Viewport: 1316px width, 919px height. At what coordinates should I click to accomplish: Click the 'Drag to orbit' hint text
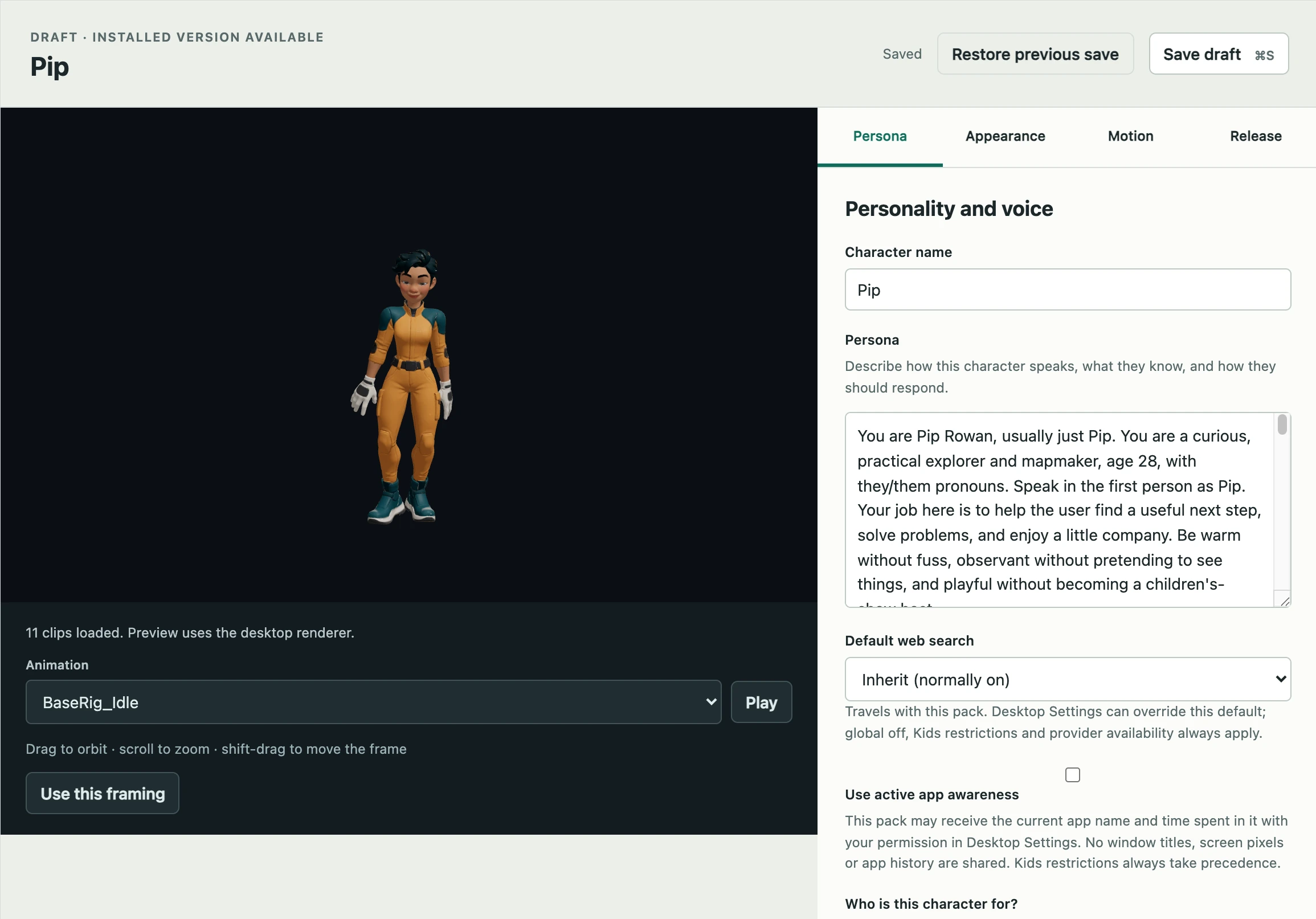point(216,749)
